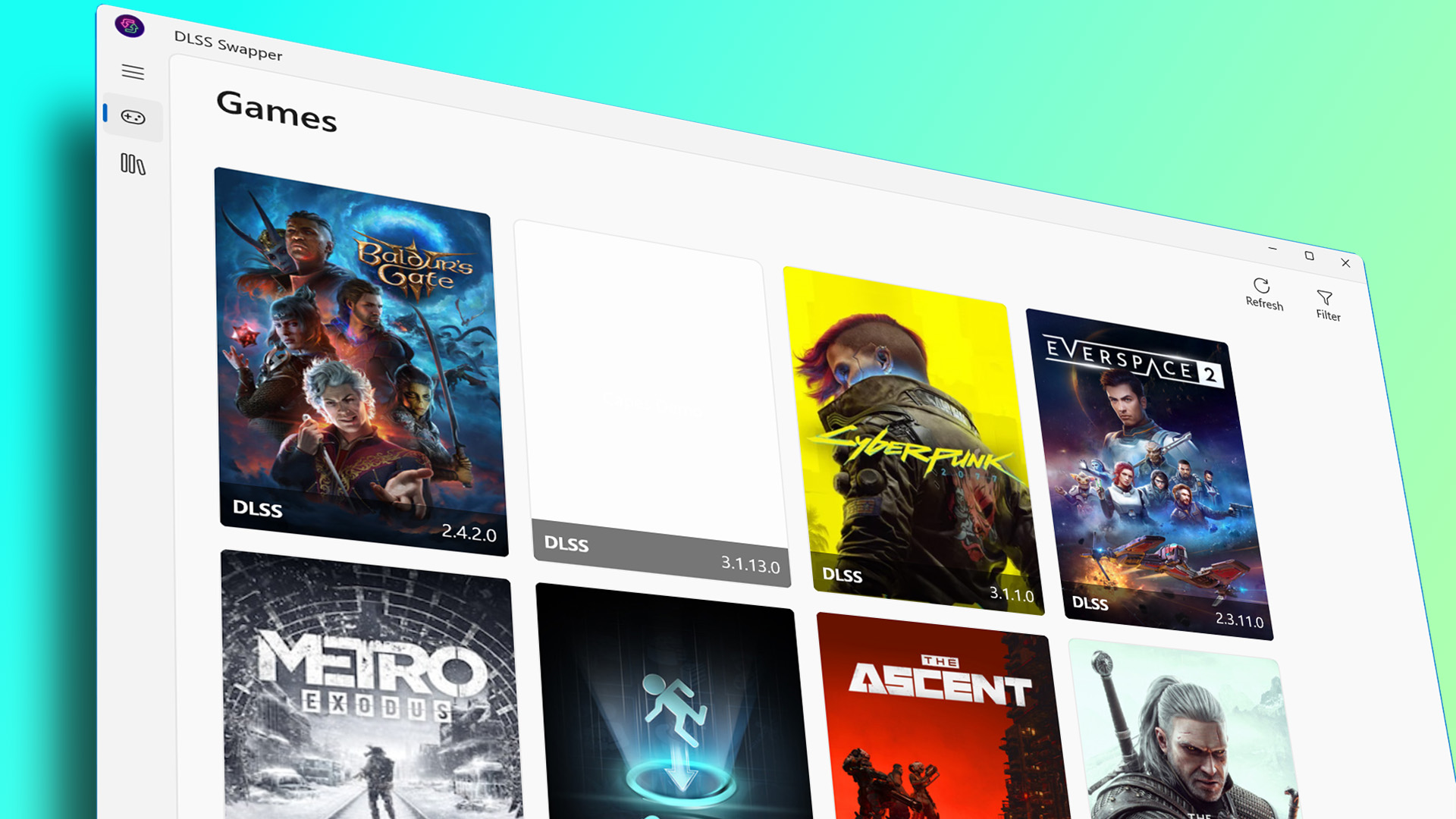Click DLSS version 2.4.2.0 on Baldur's Gate
Viewport: 1456px width, 819px height.
[x=469, y=532]
